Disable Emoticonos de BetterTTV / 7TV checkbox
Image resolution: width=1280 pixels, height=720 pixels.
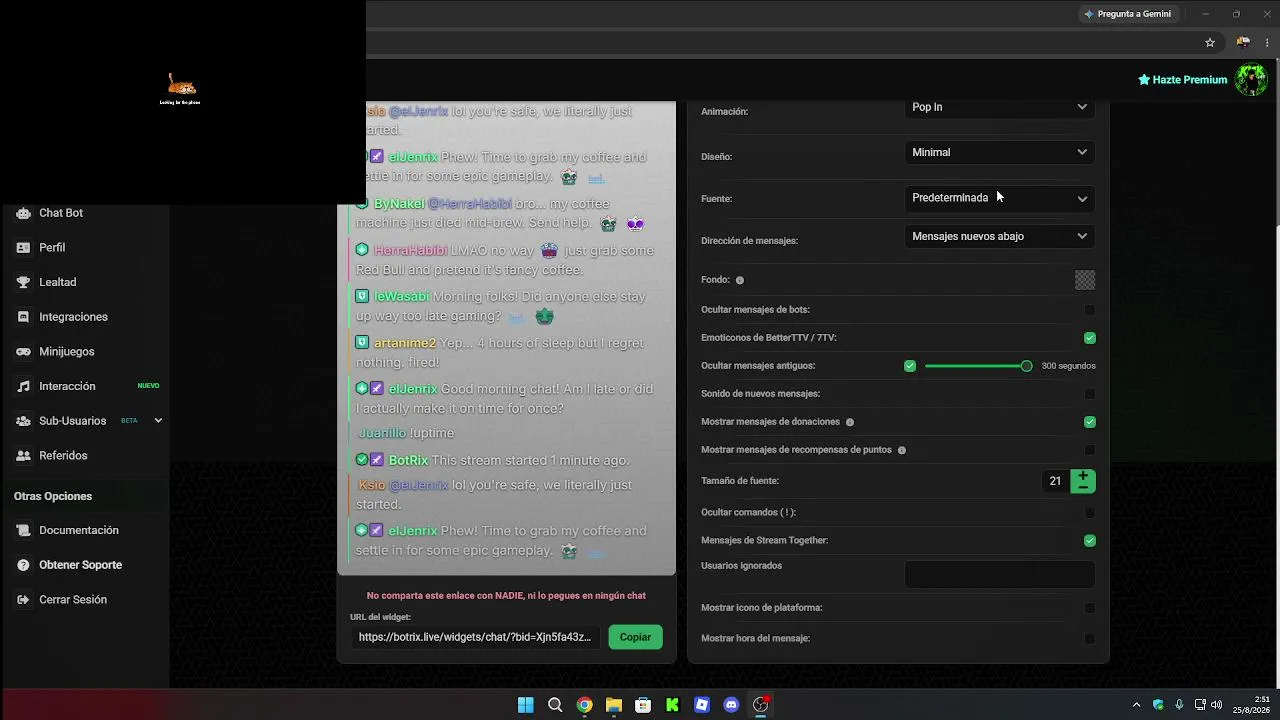click(x=1090, y=338)
